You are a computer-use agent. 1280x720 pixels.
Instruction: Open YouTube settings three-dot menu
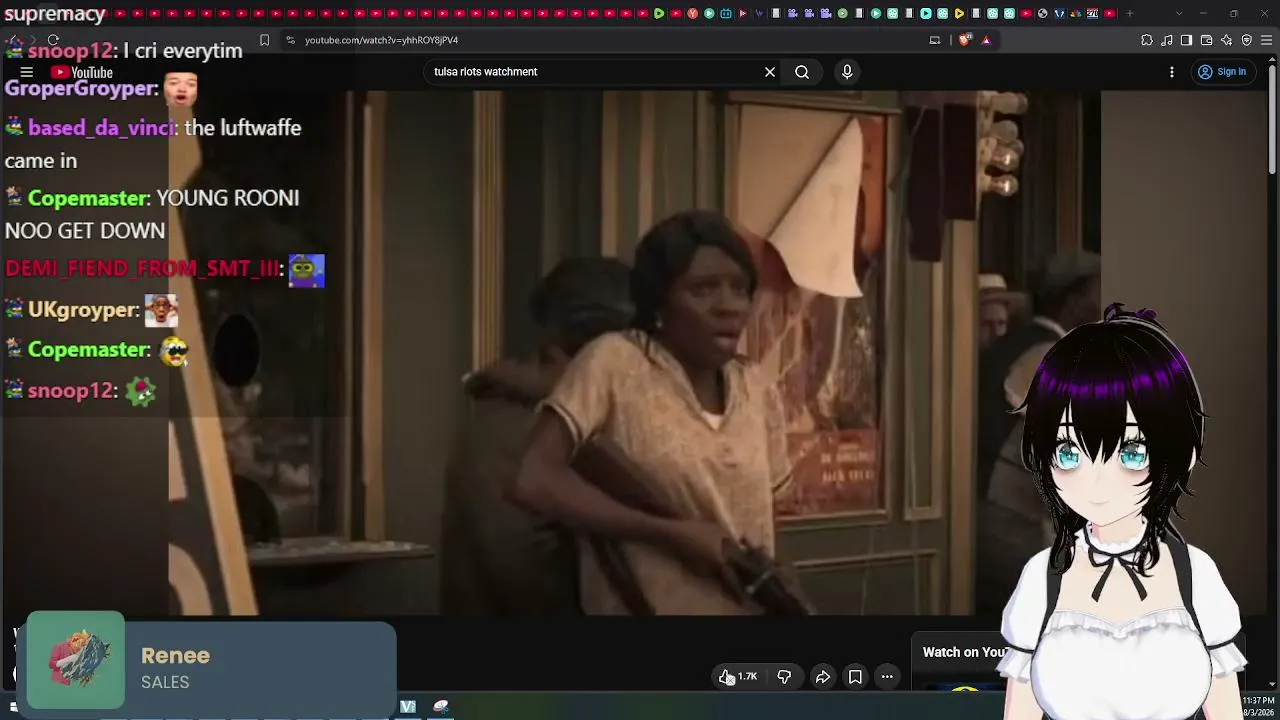point(1172,72)
